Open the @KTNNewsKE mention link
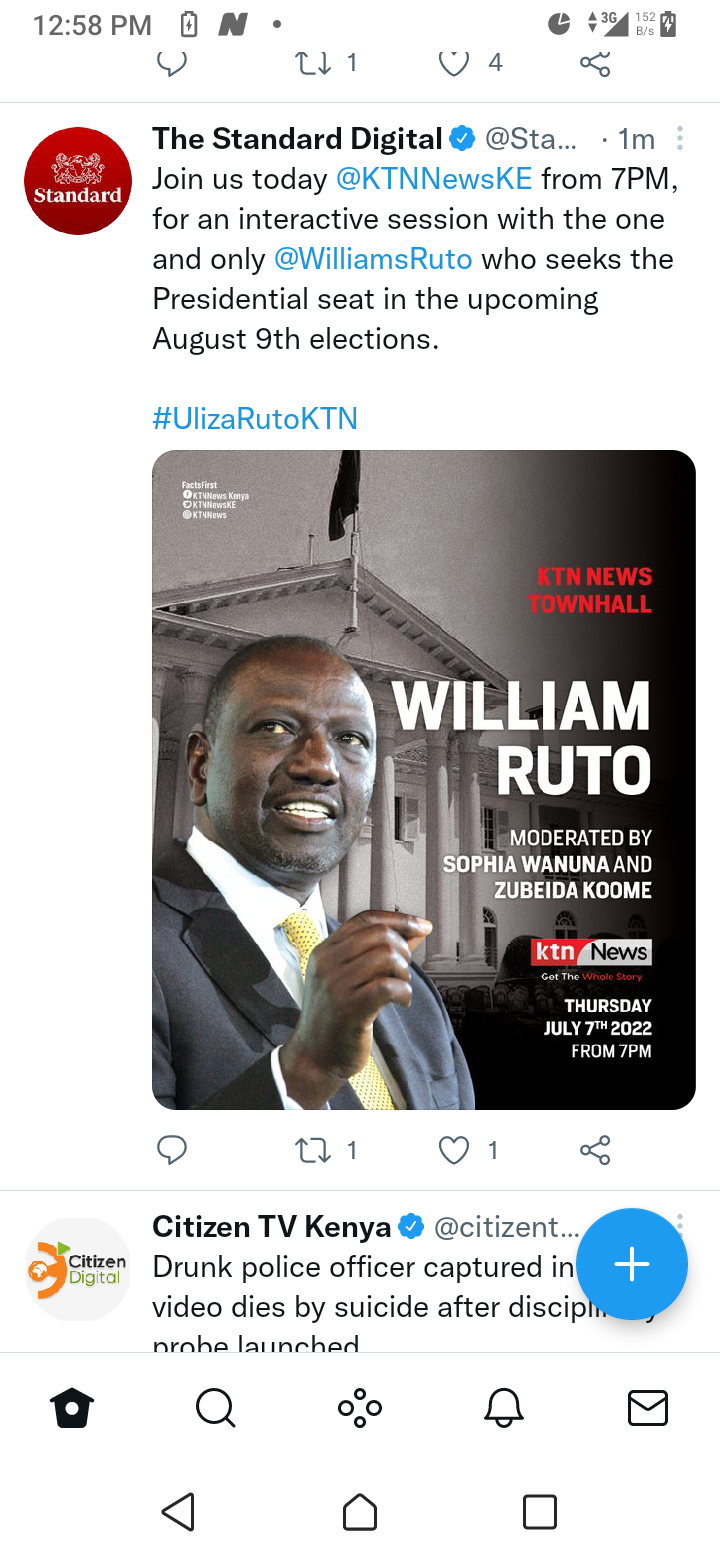This screenshot has width=720, height=1560. tap(434, 179)
